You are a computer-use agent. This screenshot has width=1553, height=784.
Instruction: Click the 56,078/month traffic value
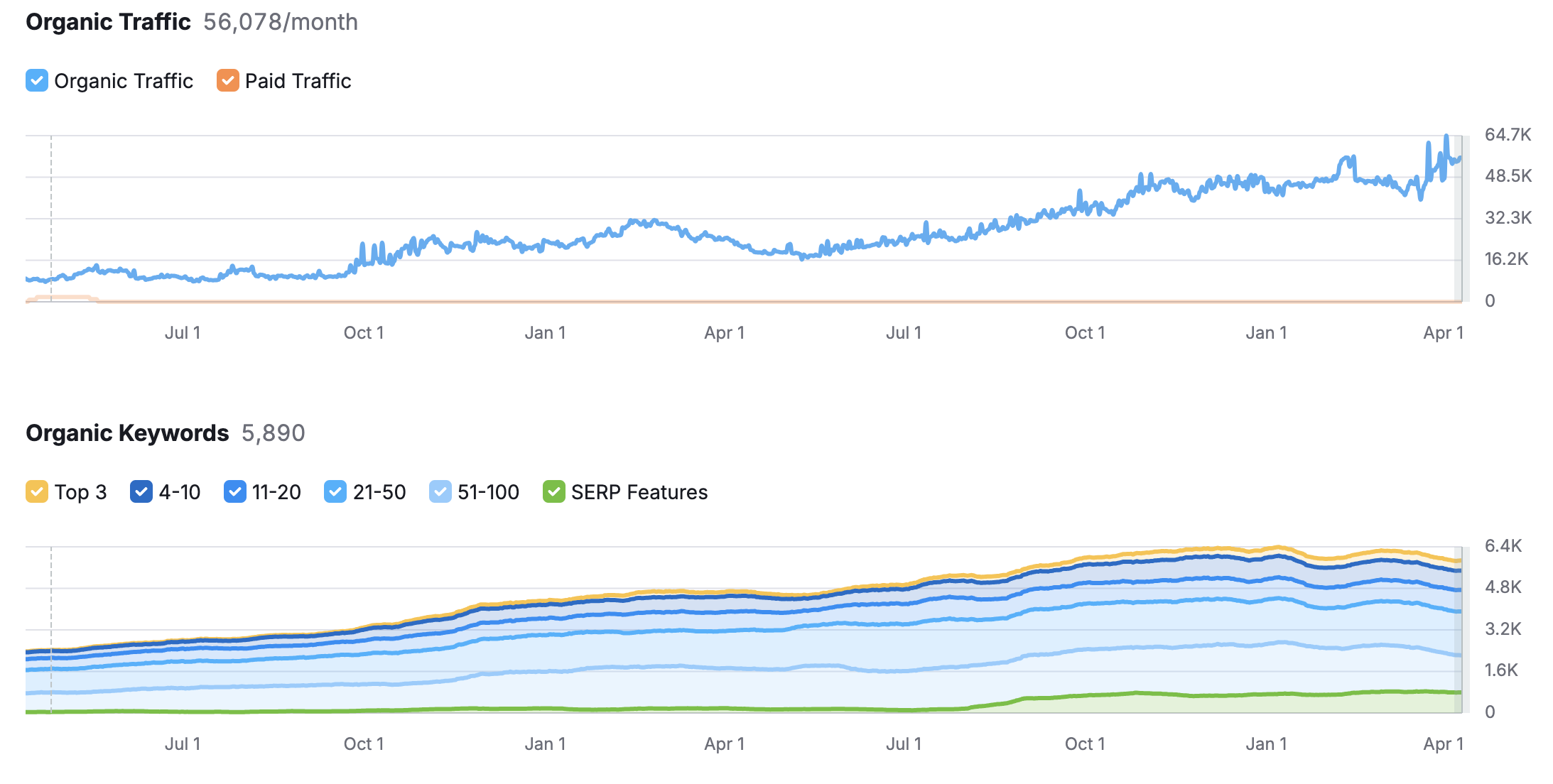(x=280, y=22)
